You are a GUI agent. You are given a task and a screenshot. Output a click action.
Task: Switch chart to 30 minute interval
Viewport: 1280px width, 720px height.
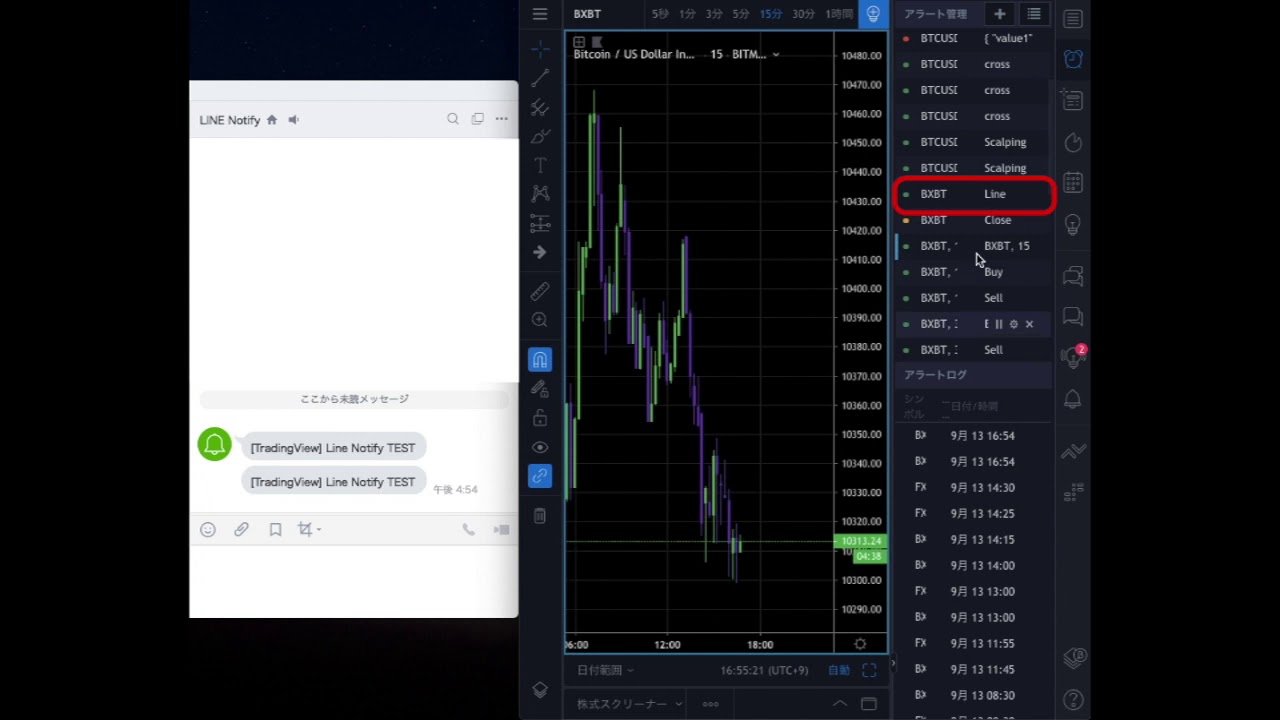(803, 14)
